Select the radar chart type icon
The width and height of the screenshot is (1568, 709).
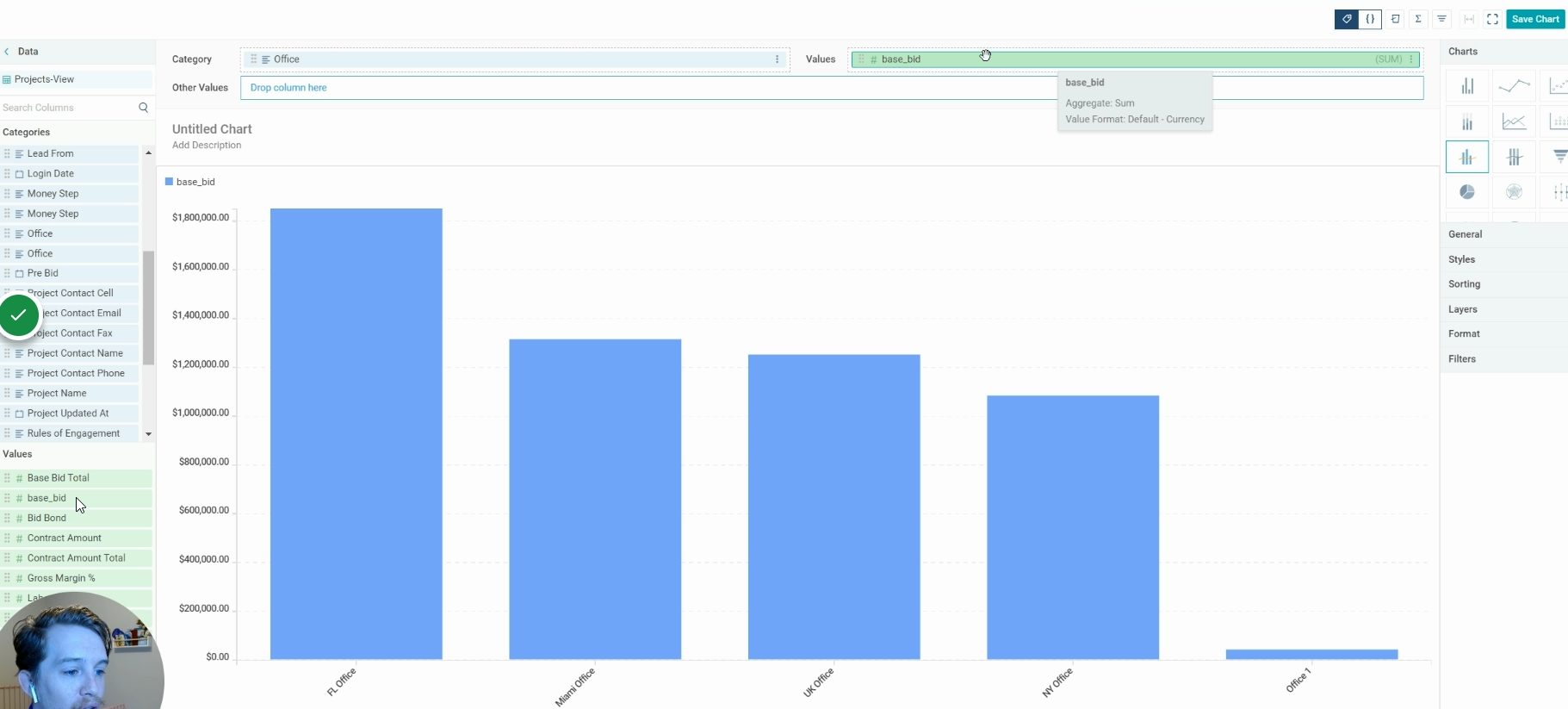[x=1514, y=192]
